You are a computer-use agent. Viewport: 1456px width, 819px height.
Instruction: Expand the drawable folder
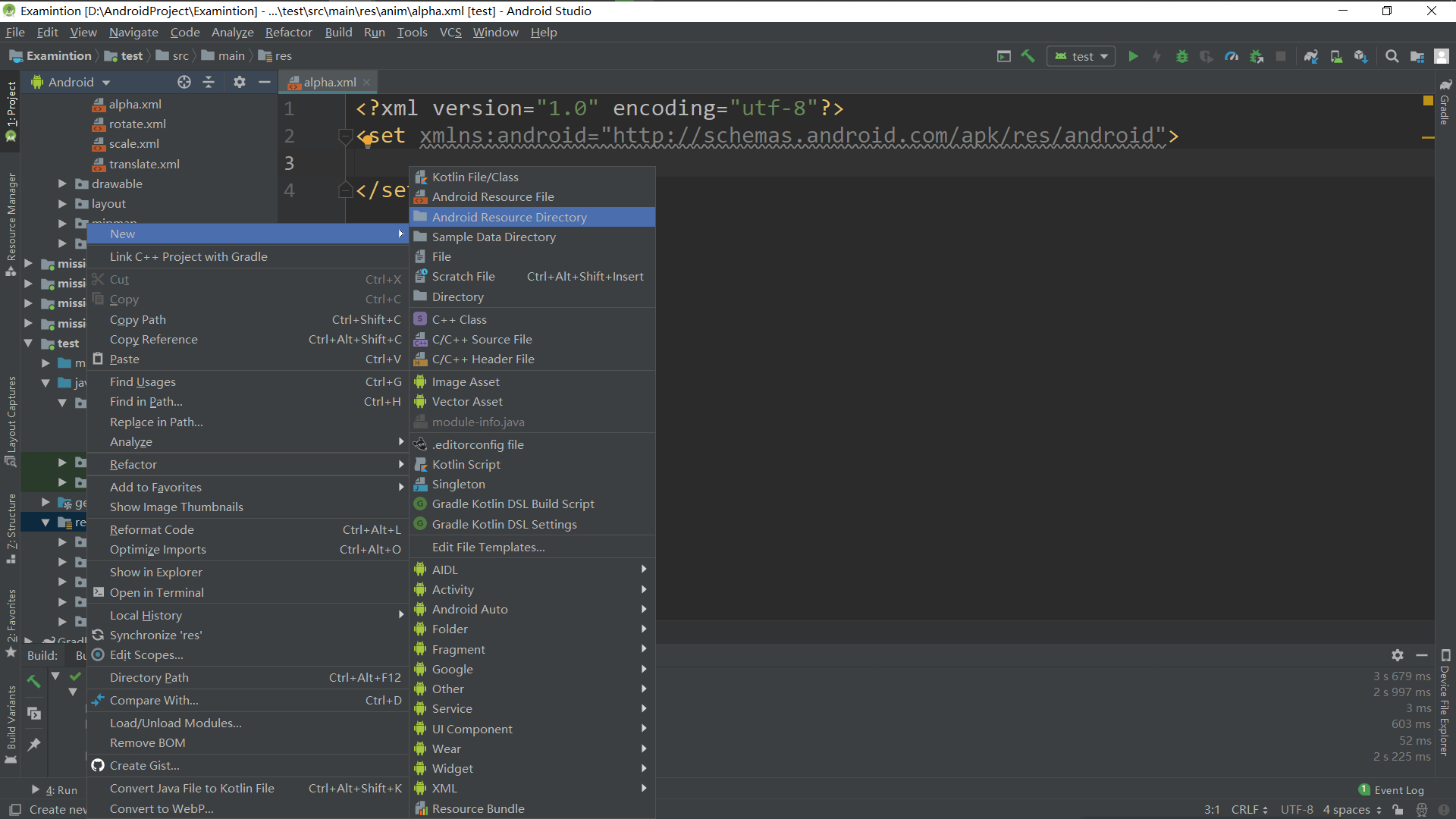click(63, 184)
